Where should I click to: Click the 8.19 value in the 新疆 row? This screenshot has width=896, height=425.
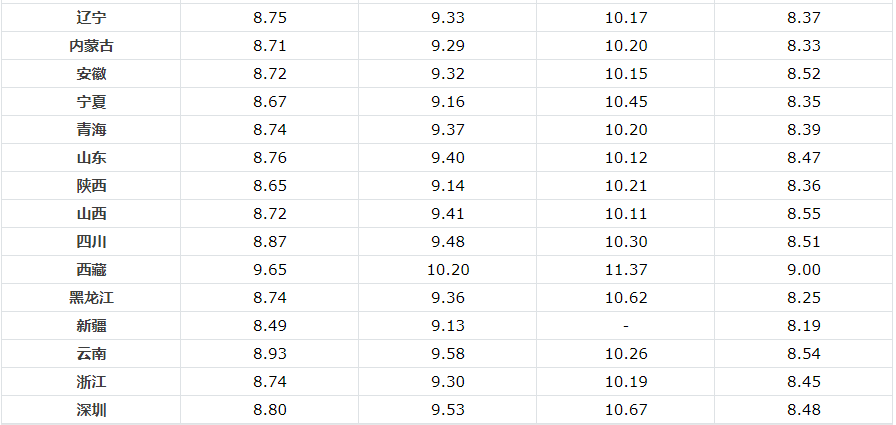point(804,326)
